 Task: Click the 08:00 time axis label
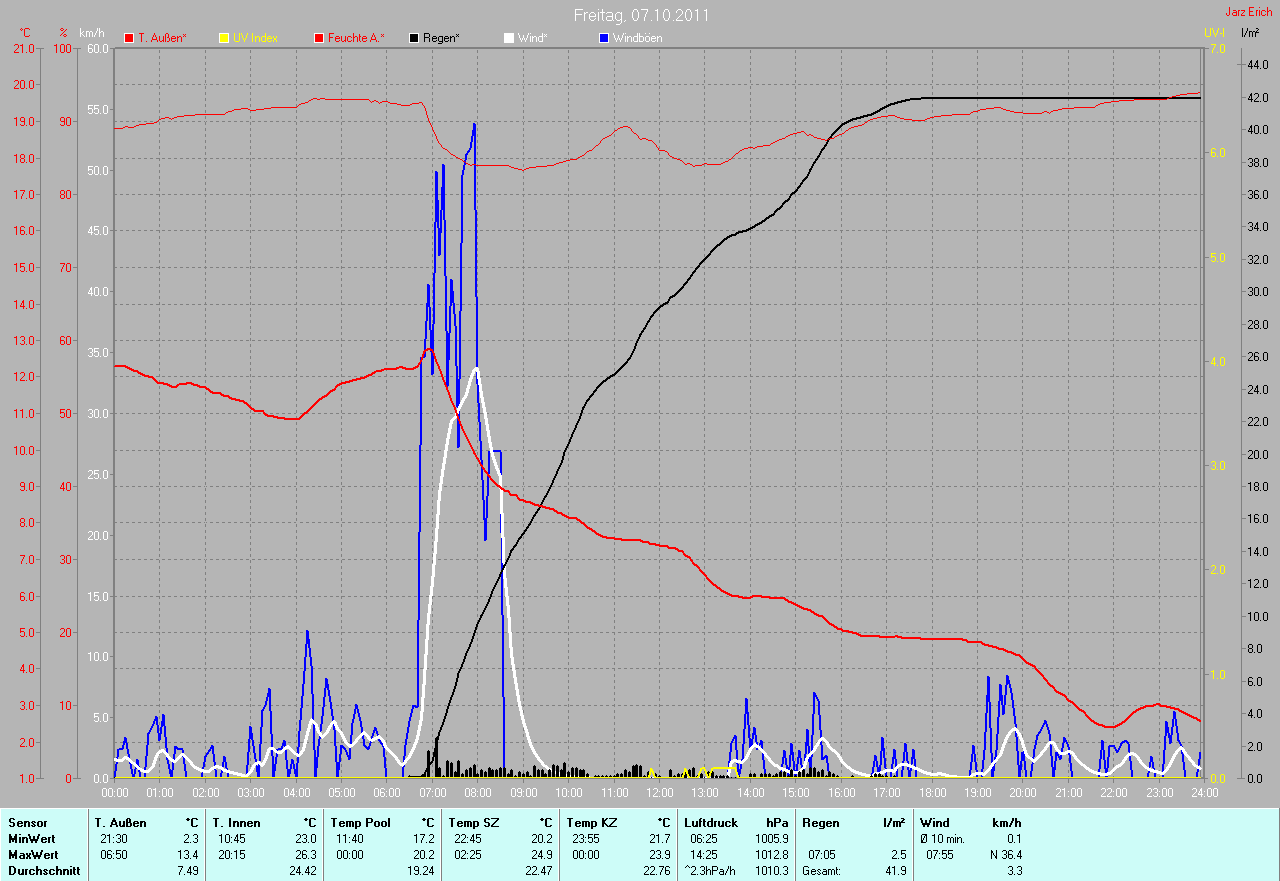pyautogui.click(x=477, y=793)
